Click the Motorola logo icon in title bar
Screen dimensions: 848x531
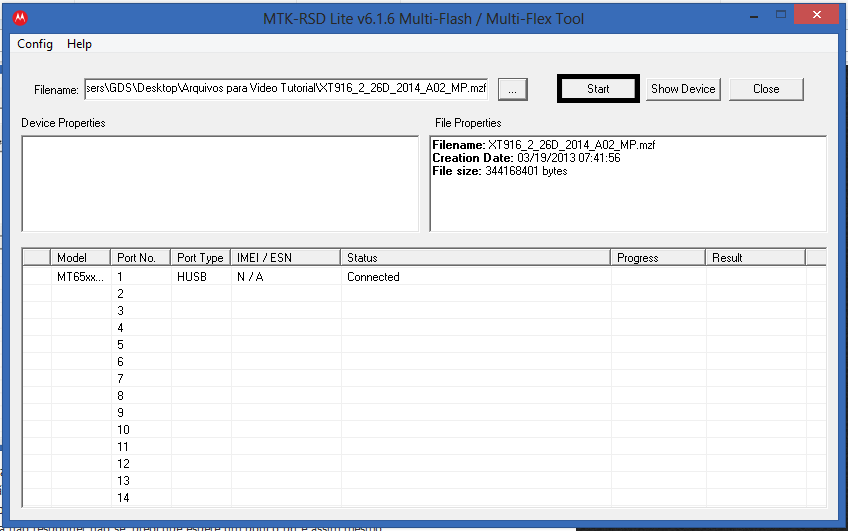pos(20,18)
